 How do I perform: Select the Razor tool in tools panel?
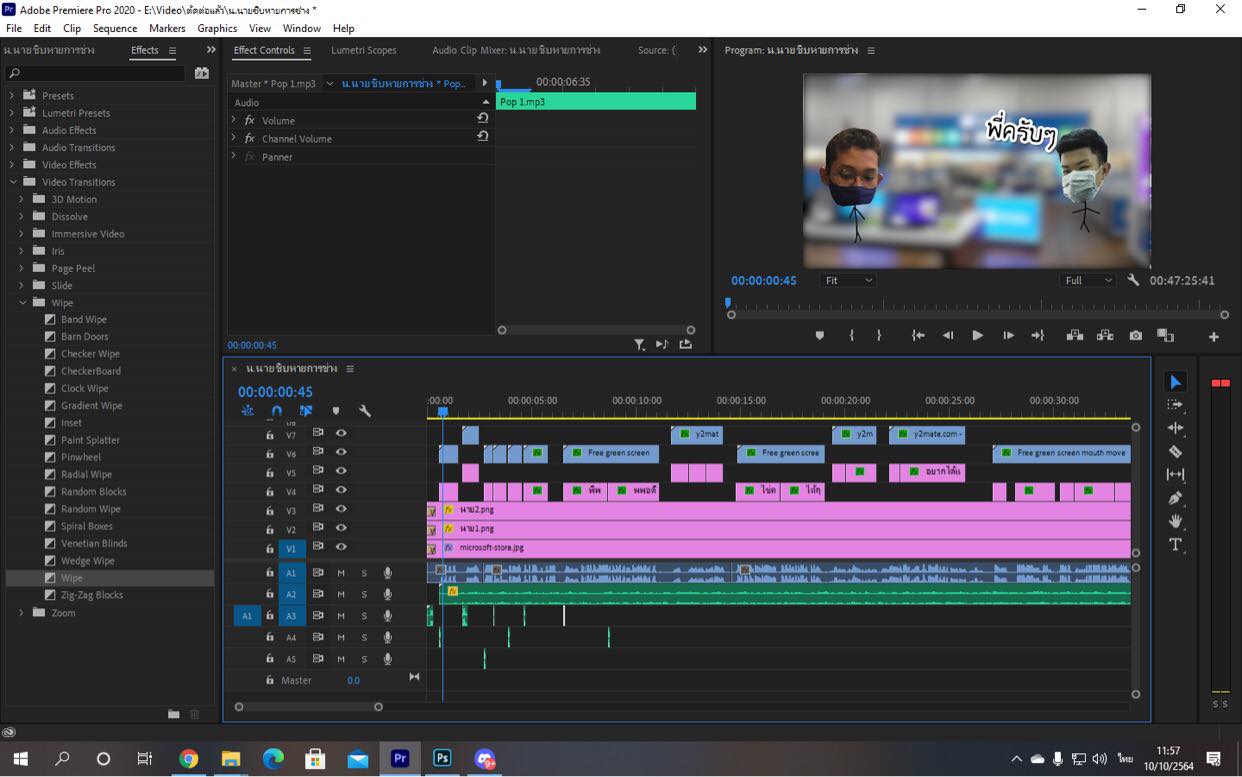tap(1175, 451)
